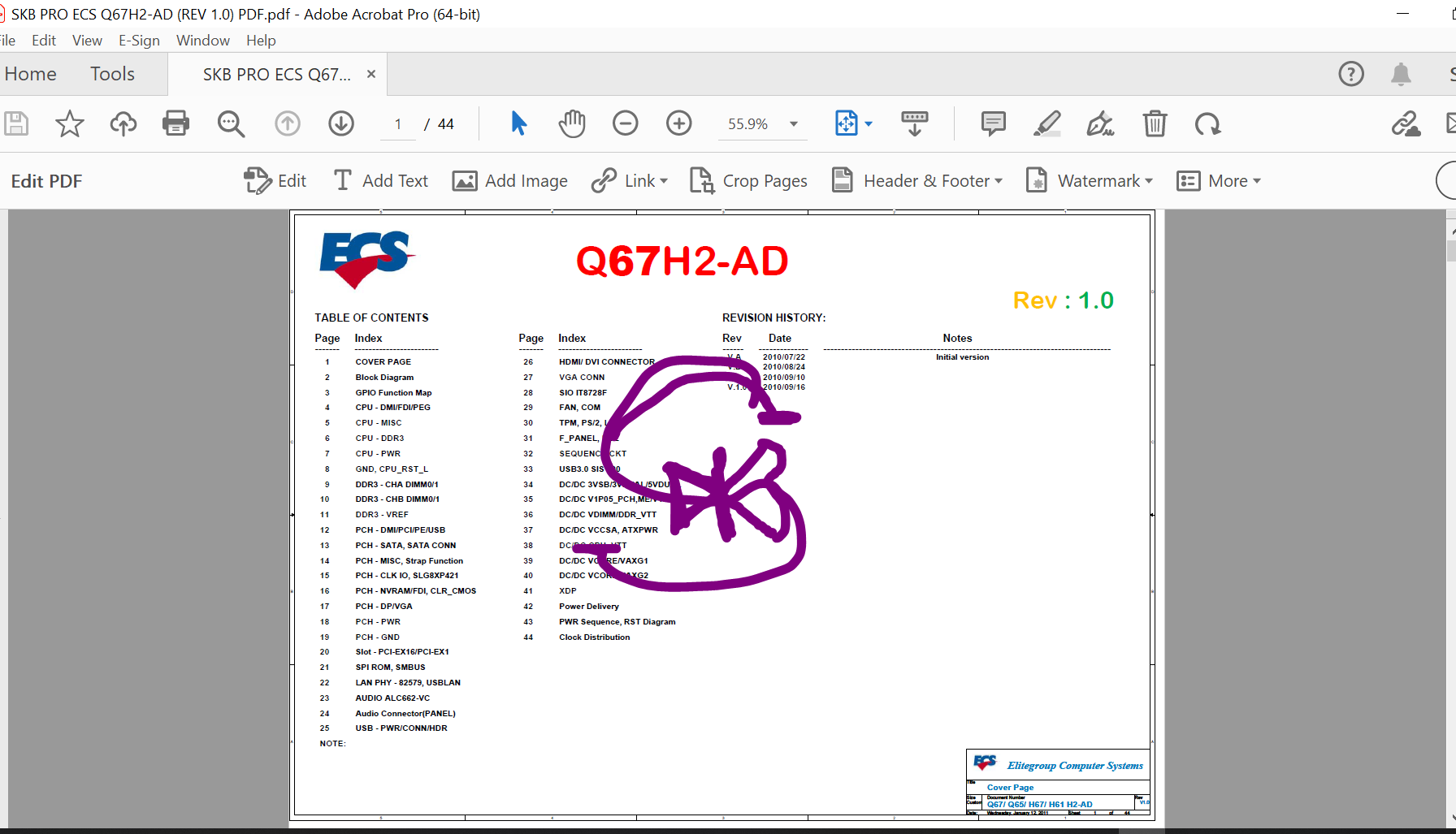Click the 'LAN PHY - 82579, USBLAN' entry
The width and height of the screenshot is (1456, 834).
point(408,683)
